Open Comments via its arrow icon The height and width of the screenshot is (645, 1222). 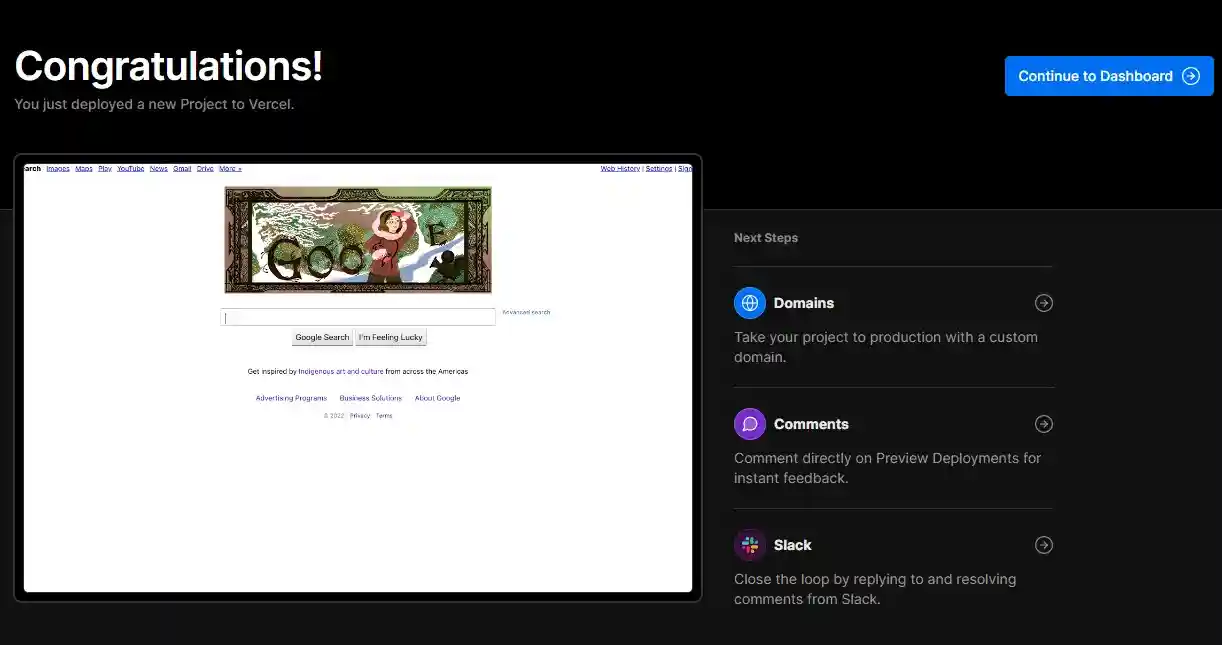(x=1043, y=424)
